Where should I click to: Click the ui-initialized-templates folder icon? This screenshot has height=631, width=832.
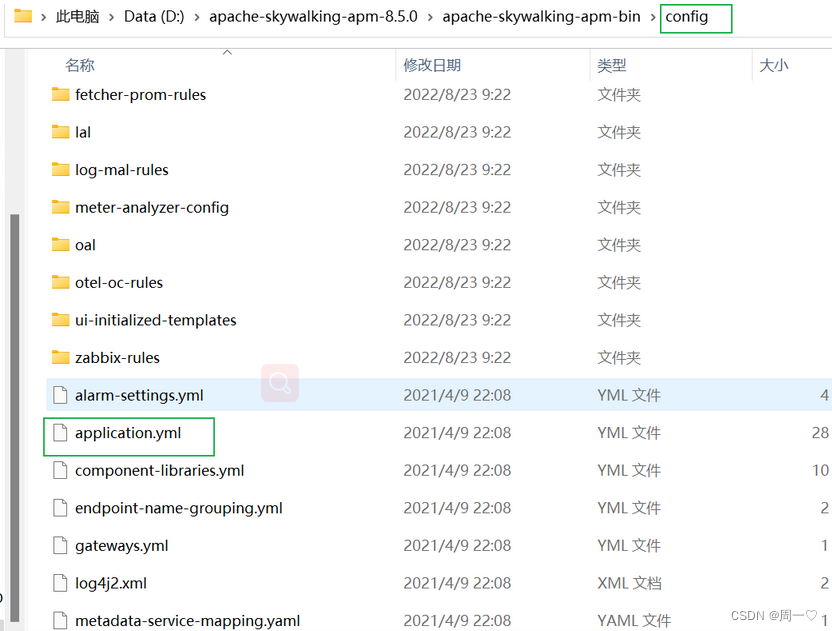coord(60,320)
